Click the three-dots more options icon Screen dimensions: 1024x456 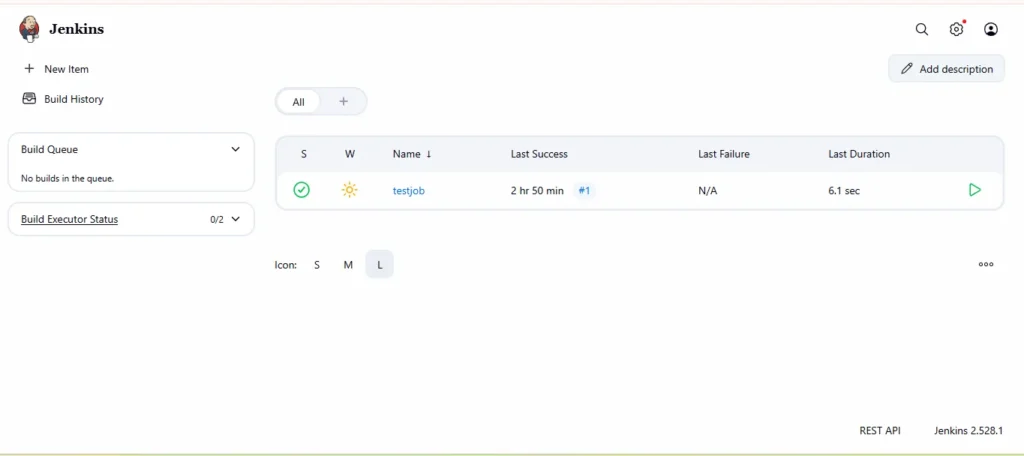(986, 265)
